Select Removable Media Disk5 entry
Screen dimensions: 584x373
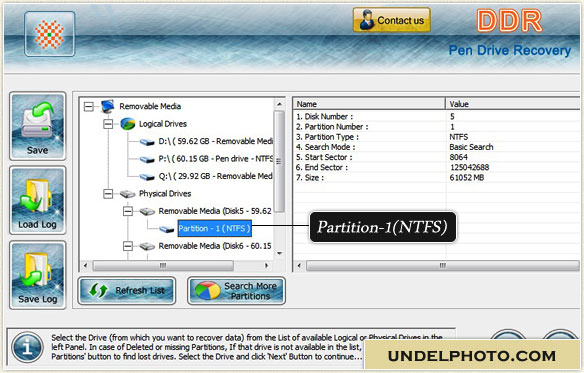coord(215,211)
